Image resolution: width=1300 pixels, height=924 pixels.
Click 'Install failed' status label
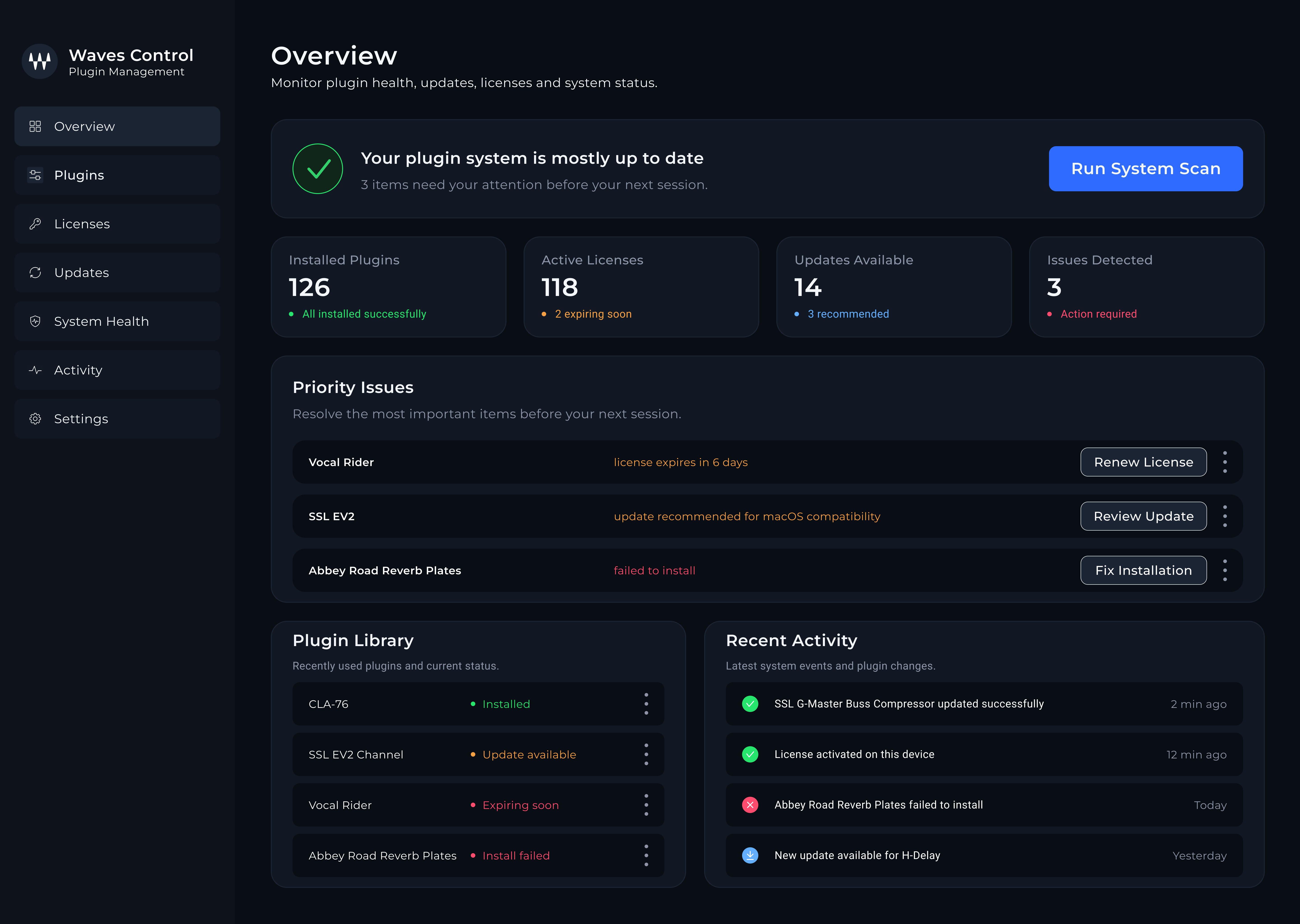pos(516,855)
